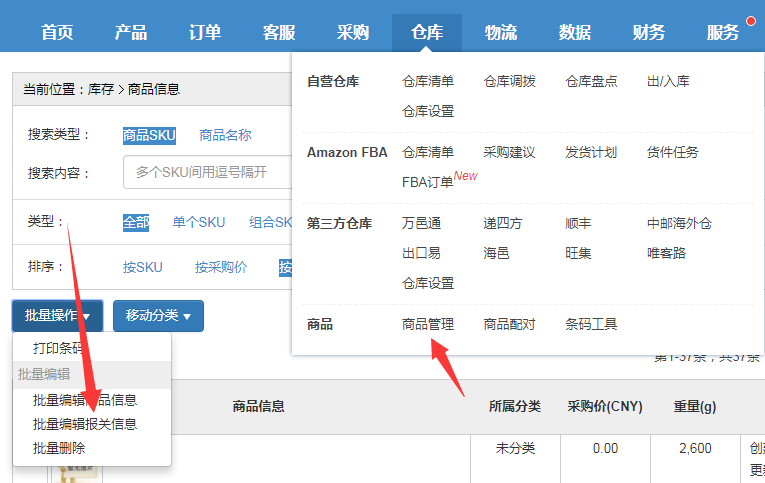Open 出/入库 in the dropdown
This screenshot has width=765, height=483.
coord(668,81)
